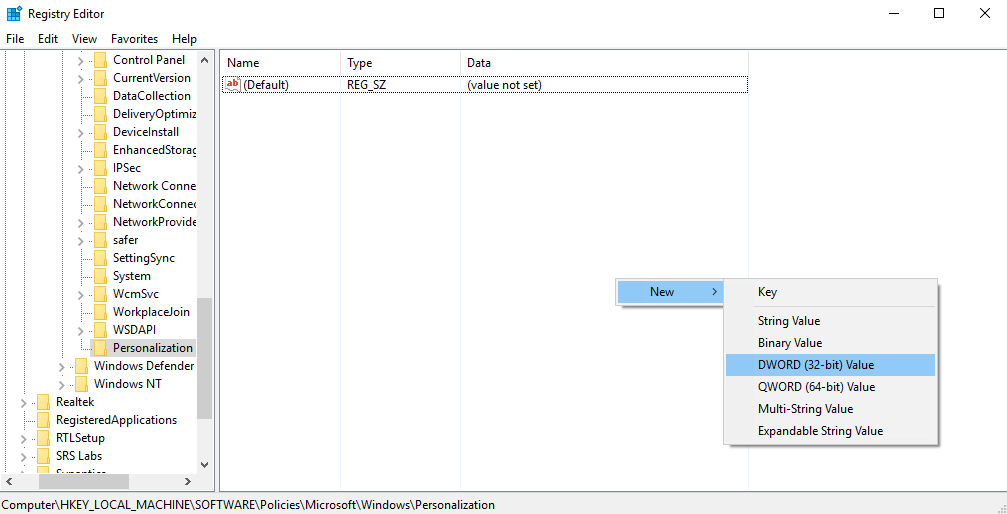Viewport: 1007px width, 514px height.
Task: Click the RegisteredApplications folder icon
Action: (x=43, y=420)
